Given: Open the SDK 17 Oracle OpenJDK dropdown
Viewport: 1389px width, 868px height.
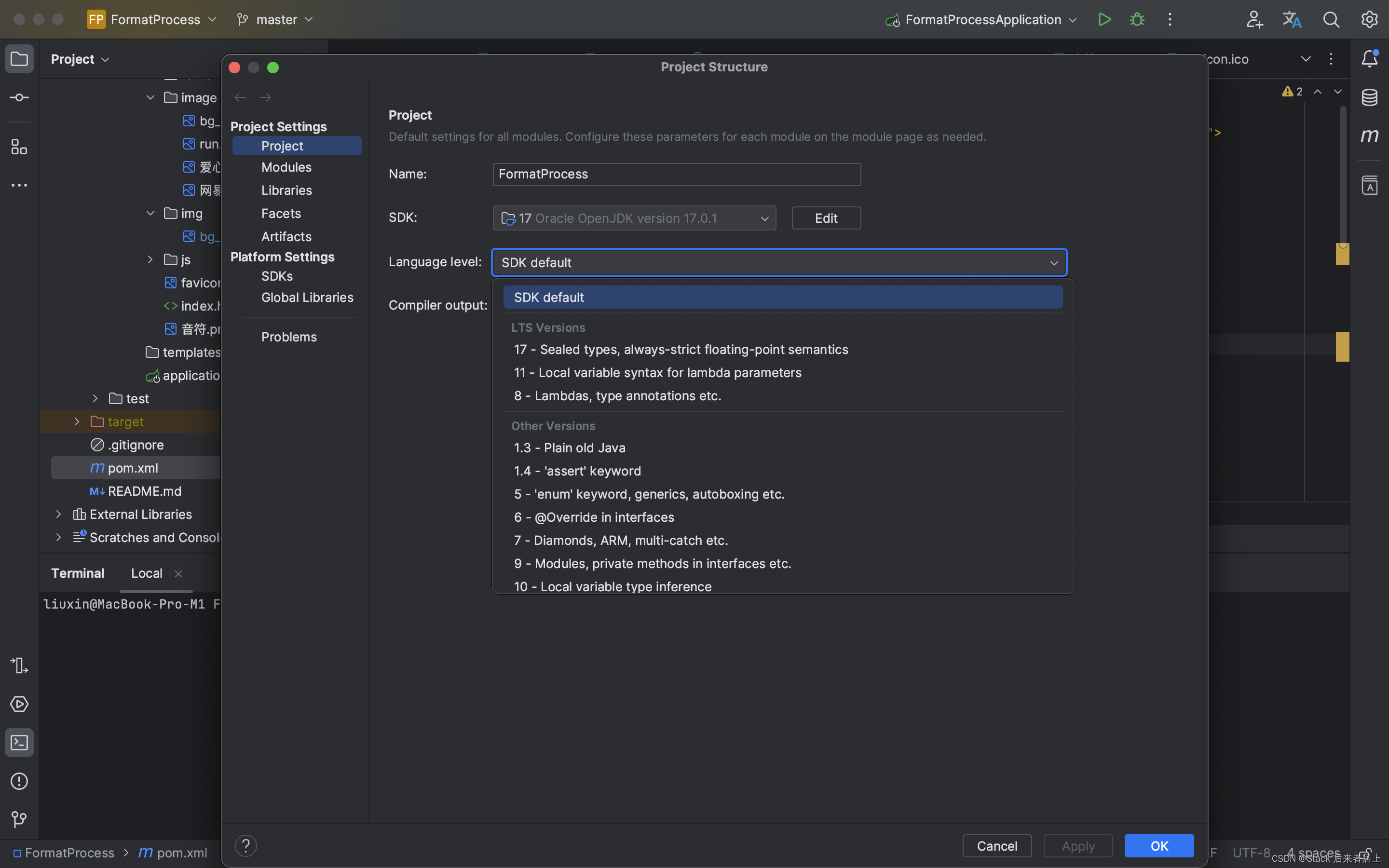Looking at the screenshot, I should (634, 218).
